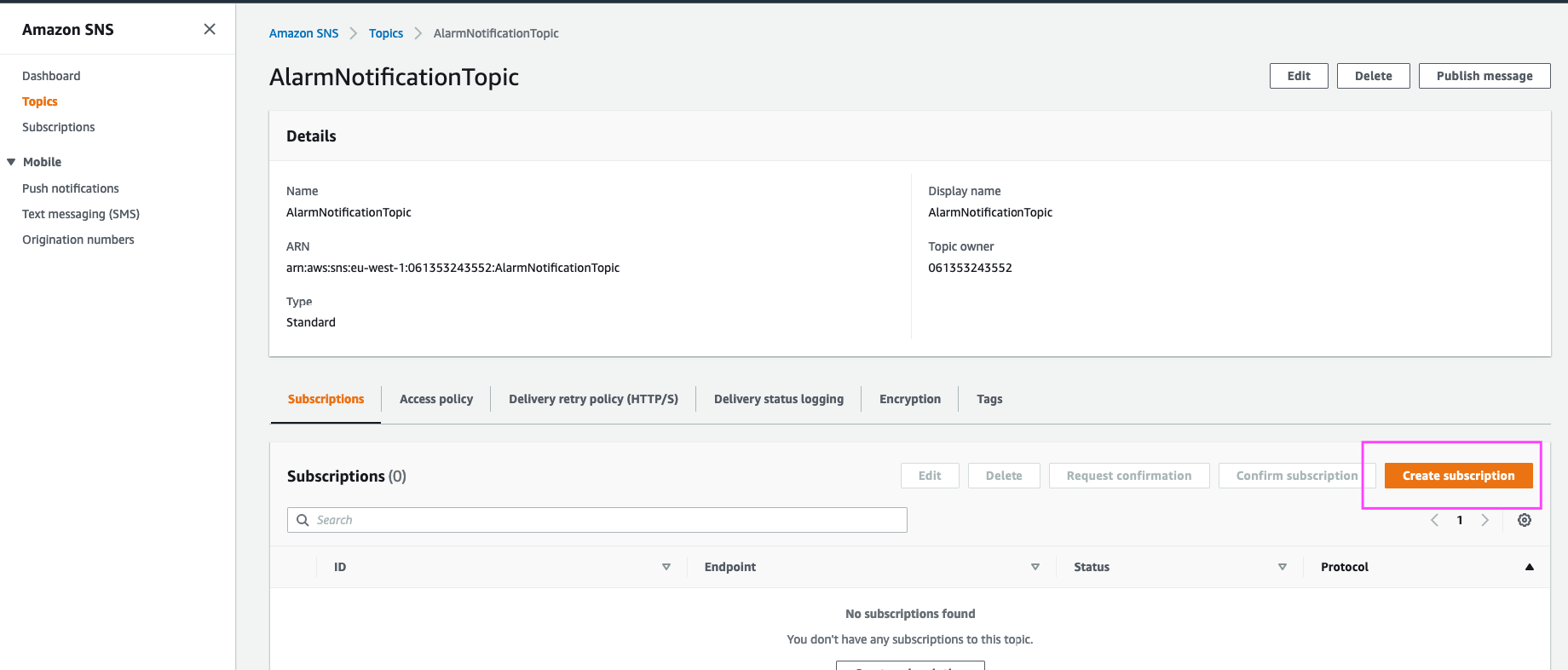Focus the subscriptions Search field

(597, 520)
